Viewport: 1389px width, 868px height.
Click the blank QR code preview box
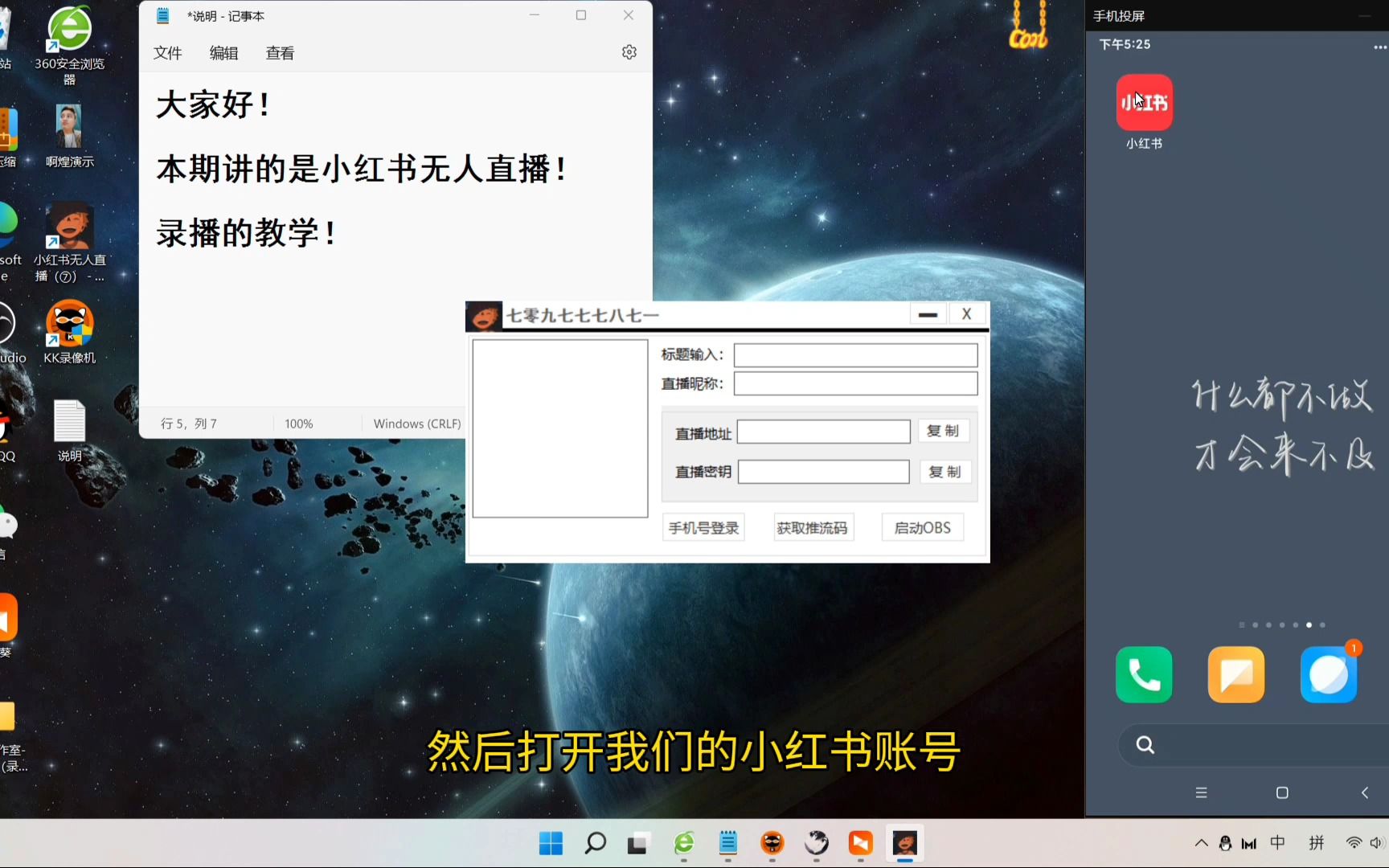click(x=560, y=428)
